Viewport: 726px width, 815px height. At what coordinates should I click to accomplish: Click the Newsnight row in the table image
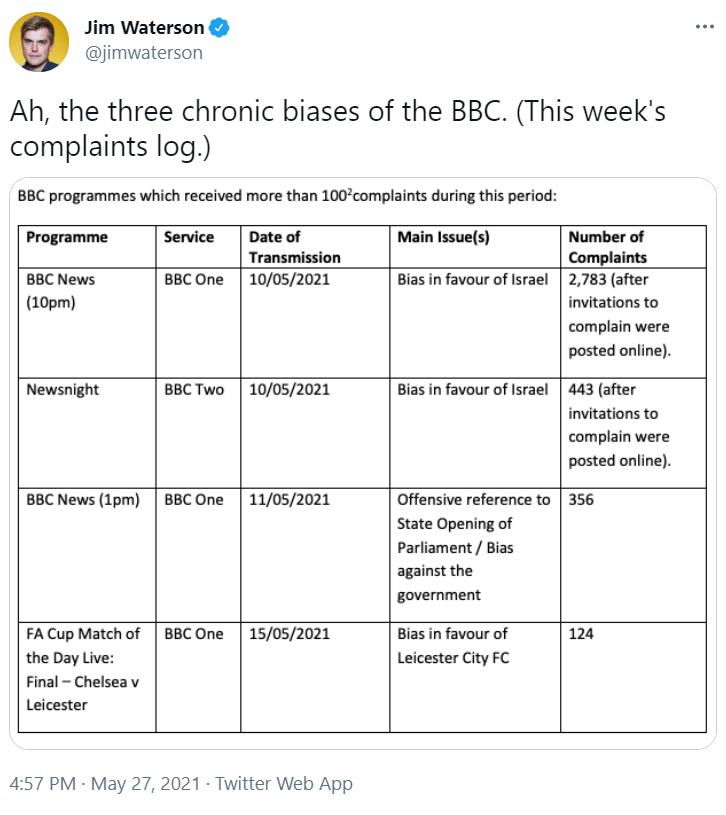[x=362, y=433]
